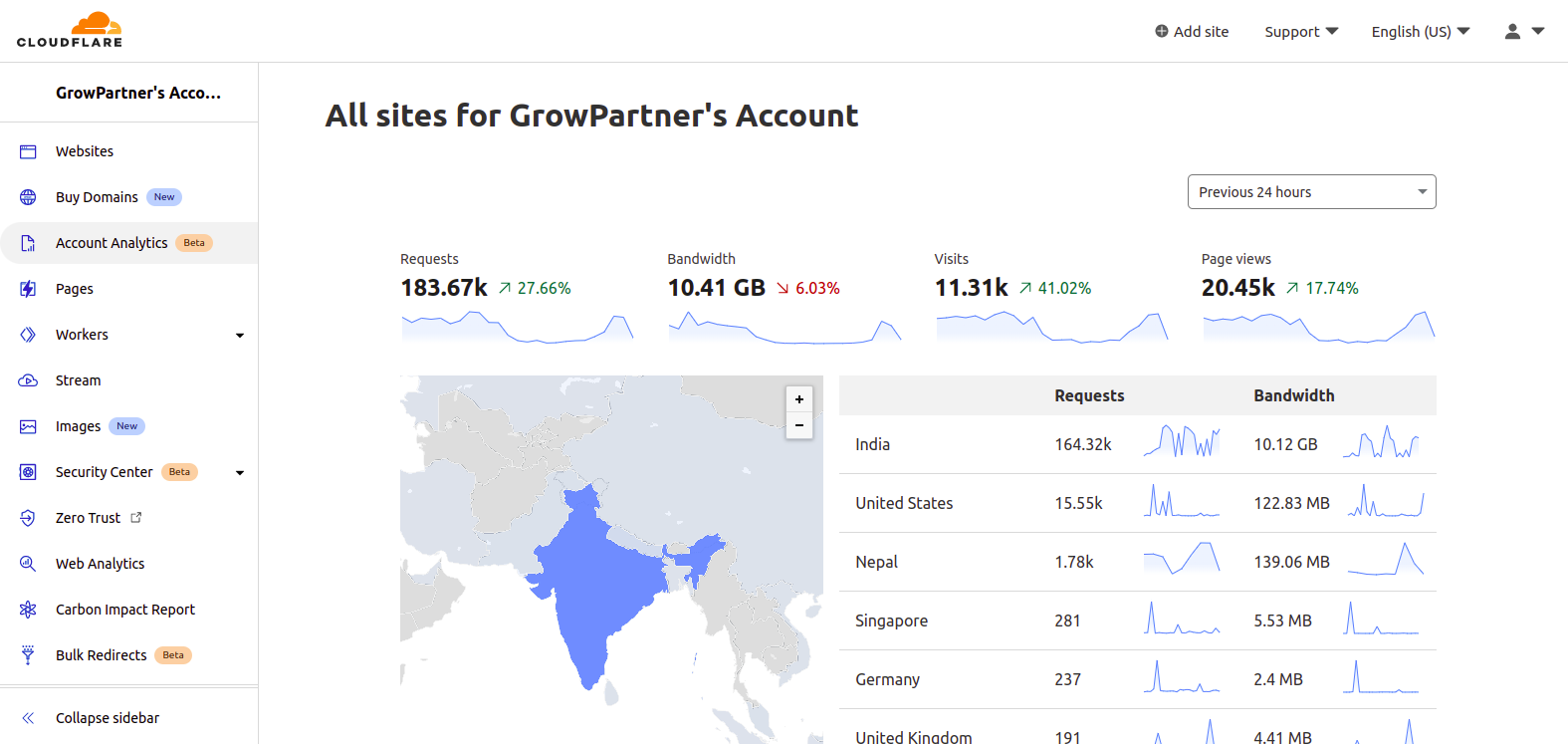Open the Previous 24 hours time range dropdown
This screenshot has width=1568, height=744.
[x=1312, y=192]
